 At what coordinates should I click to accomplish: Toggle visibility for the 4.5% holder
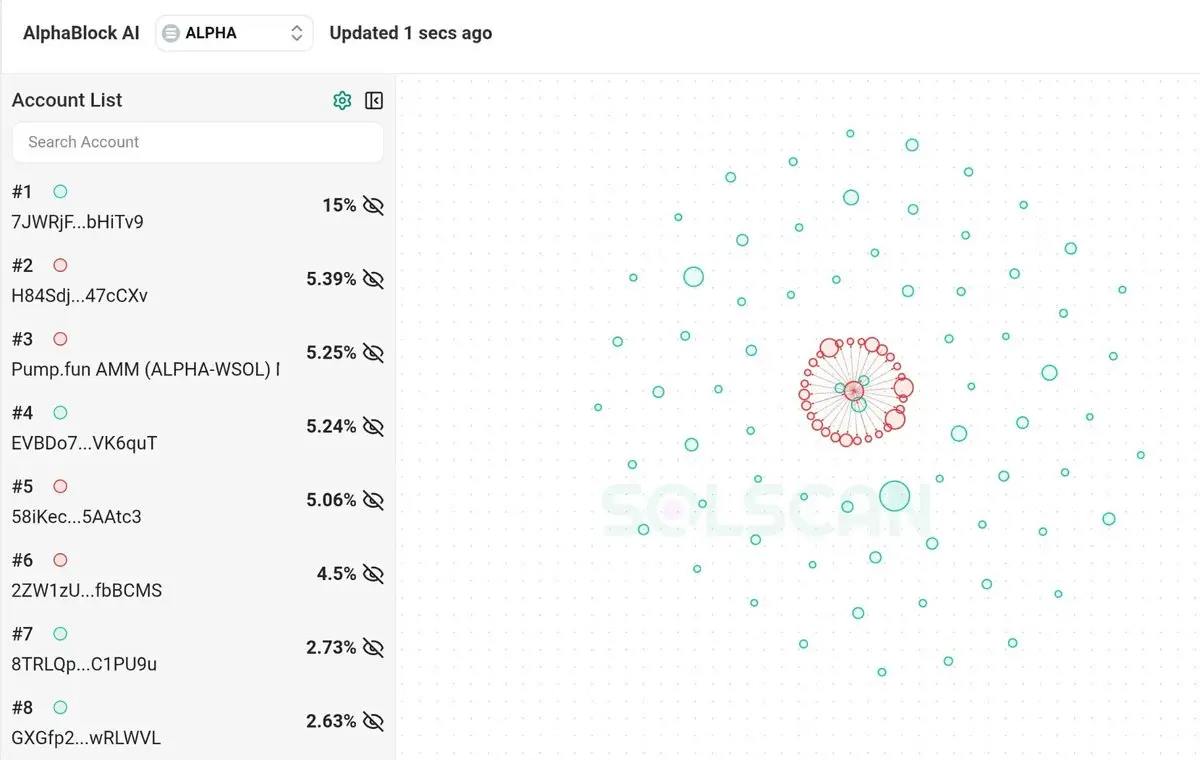tap(373, 574)
